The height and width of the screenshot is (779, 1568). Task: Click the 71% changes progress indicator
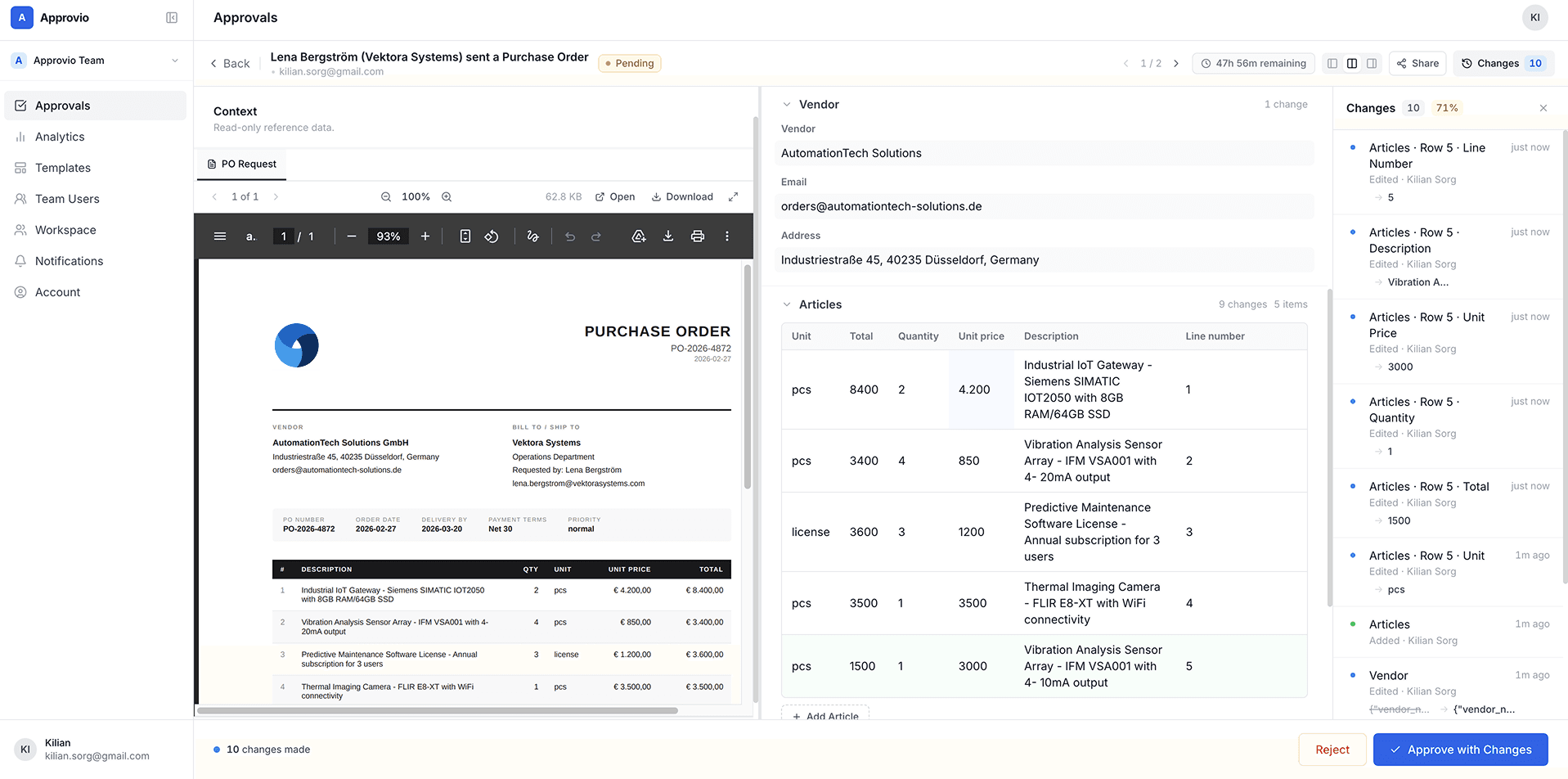click(x=1447, y=107)
